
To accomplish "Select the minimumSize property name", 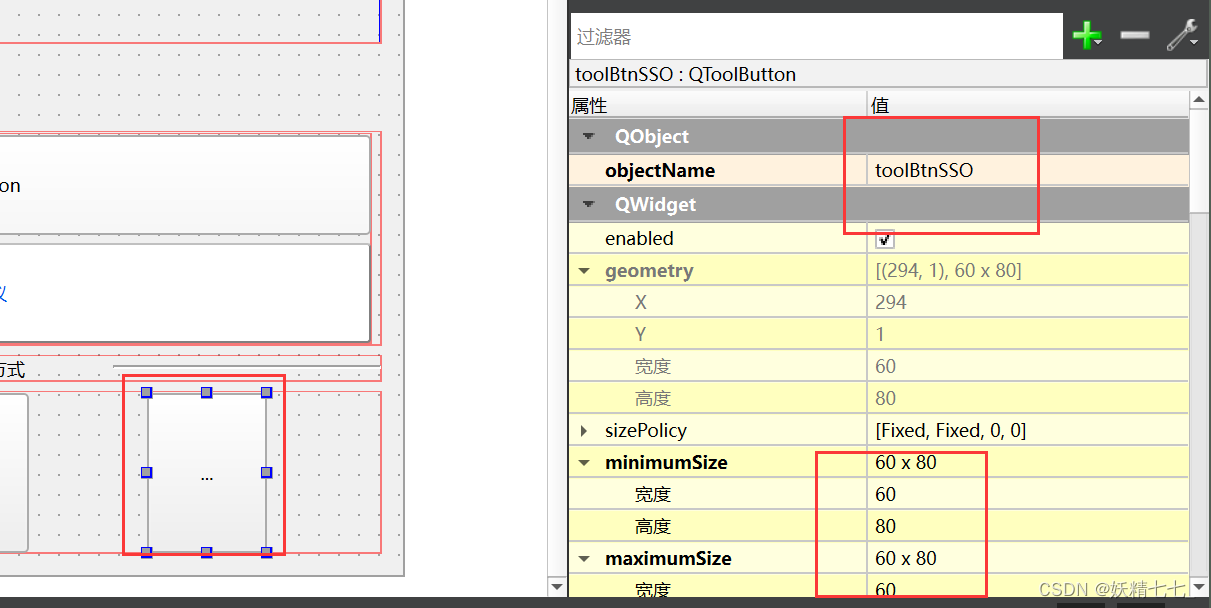I will pos(666,462).
